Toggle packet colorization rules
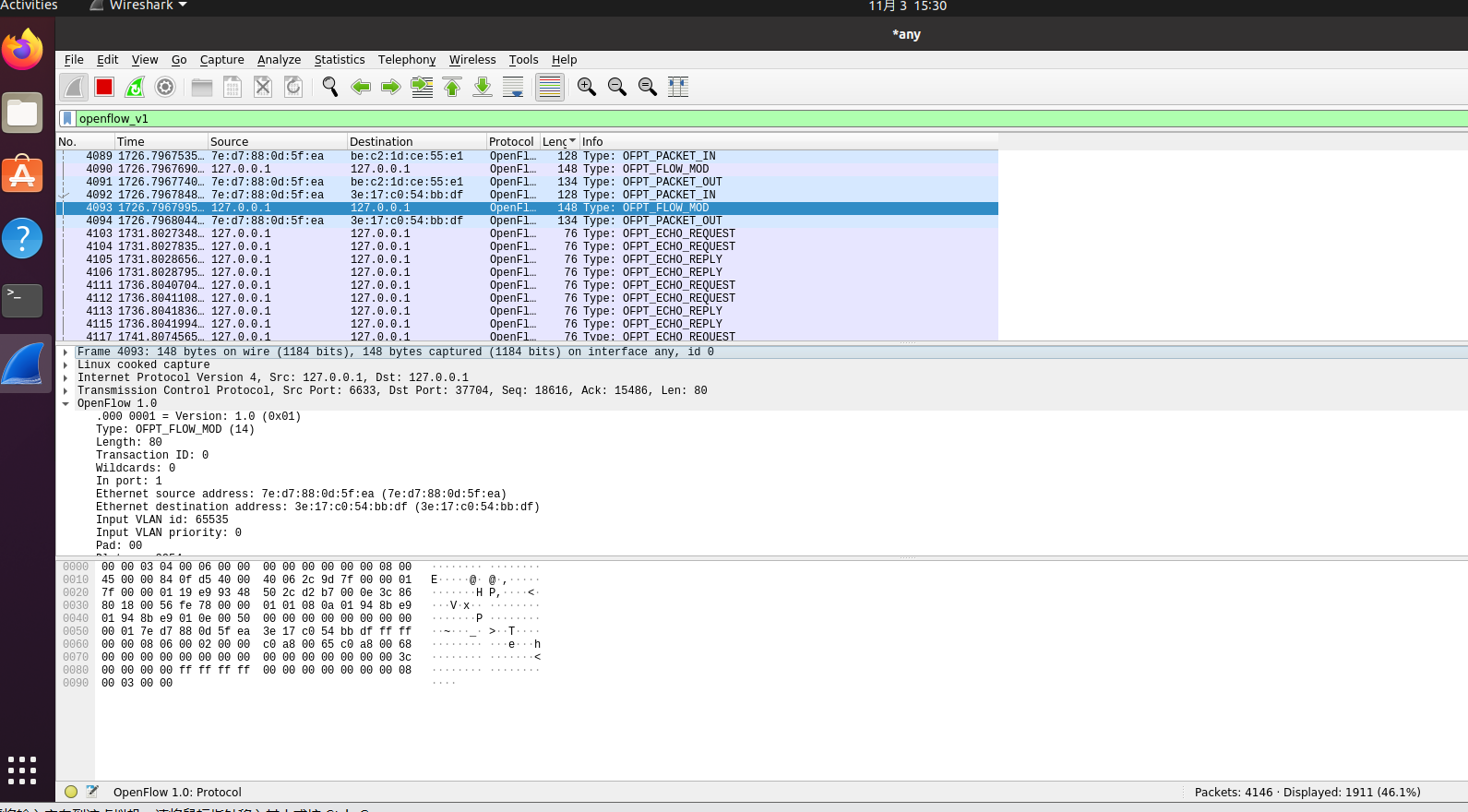The width and height of the screenshot is (1468, 812). pos(550,87)
